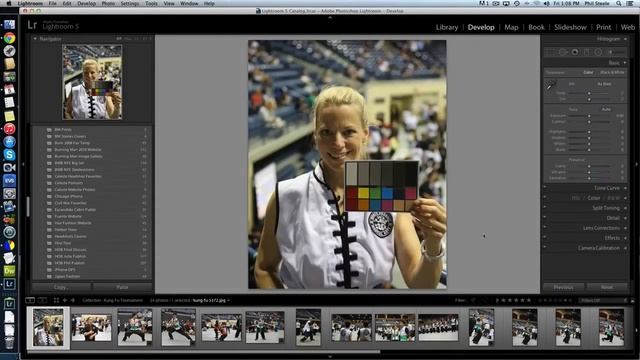Go forward using filmstrip right arrow
640x360 pixels.
coord(73,300)
